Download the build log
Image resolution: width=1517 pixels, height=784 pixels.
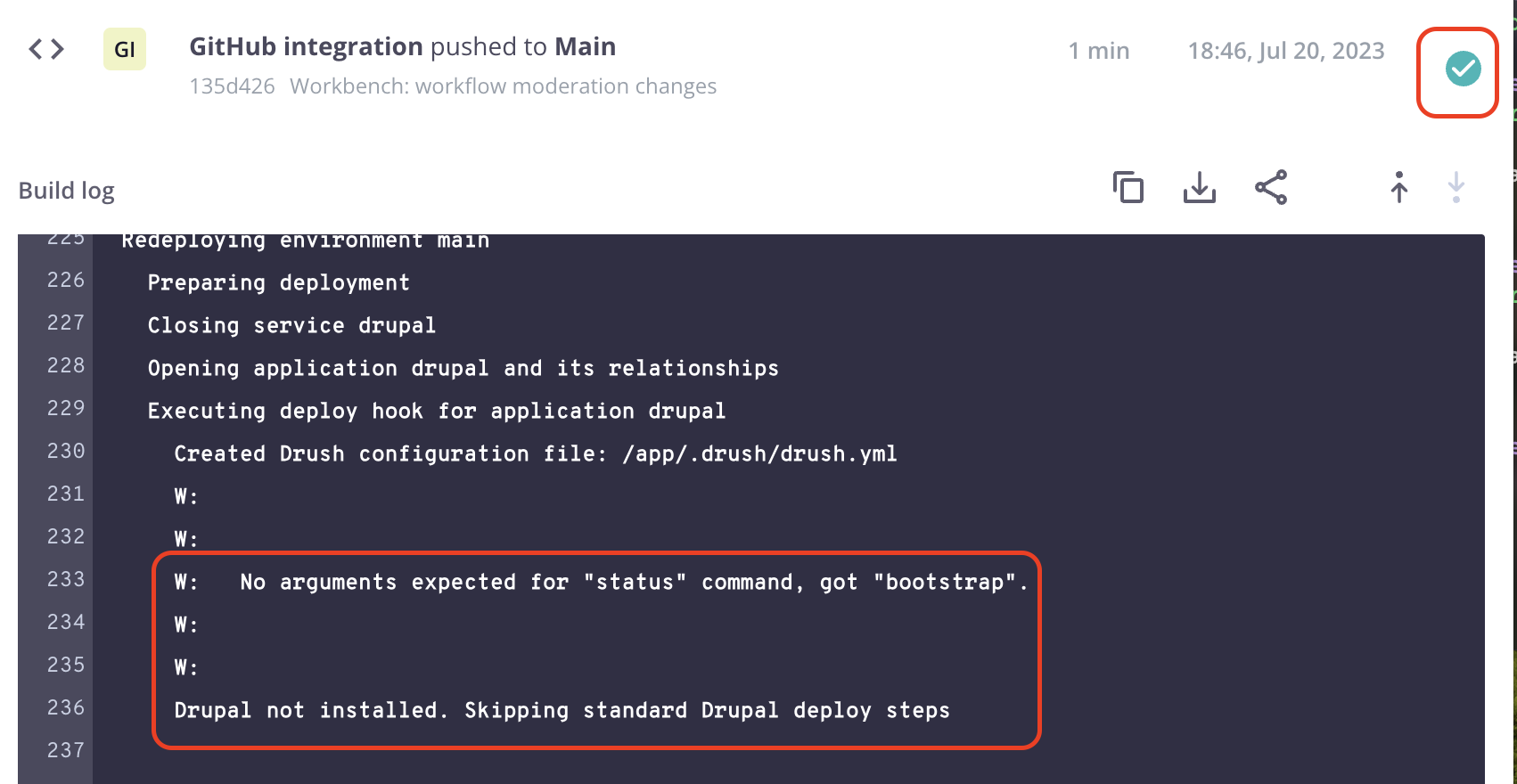(x=1199, y=188)
